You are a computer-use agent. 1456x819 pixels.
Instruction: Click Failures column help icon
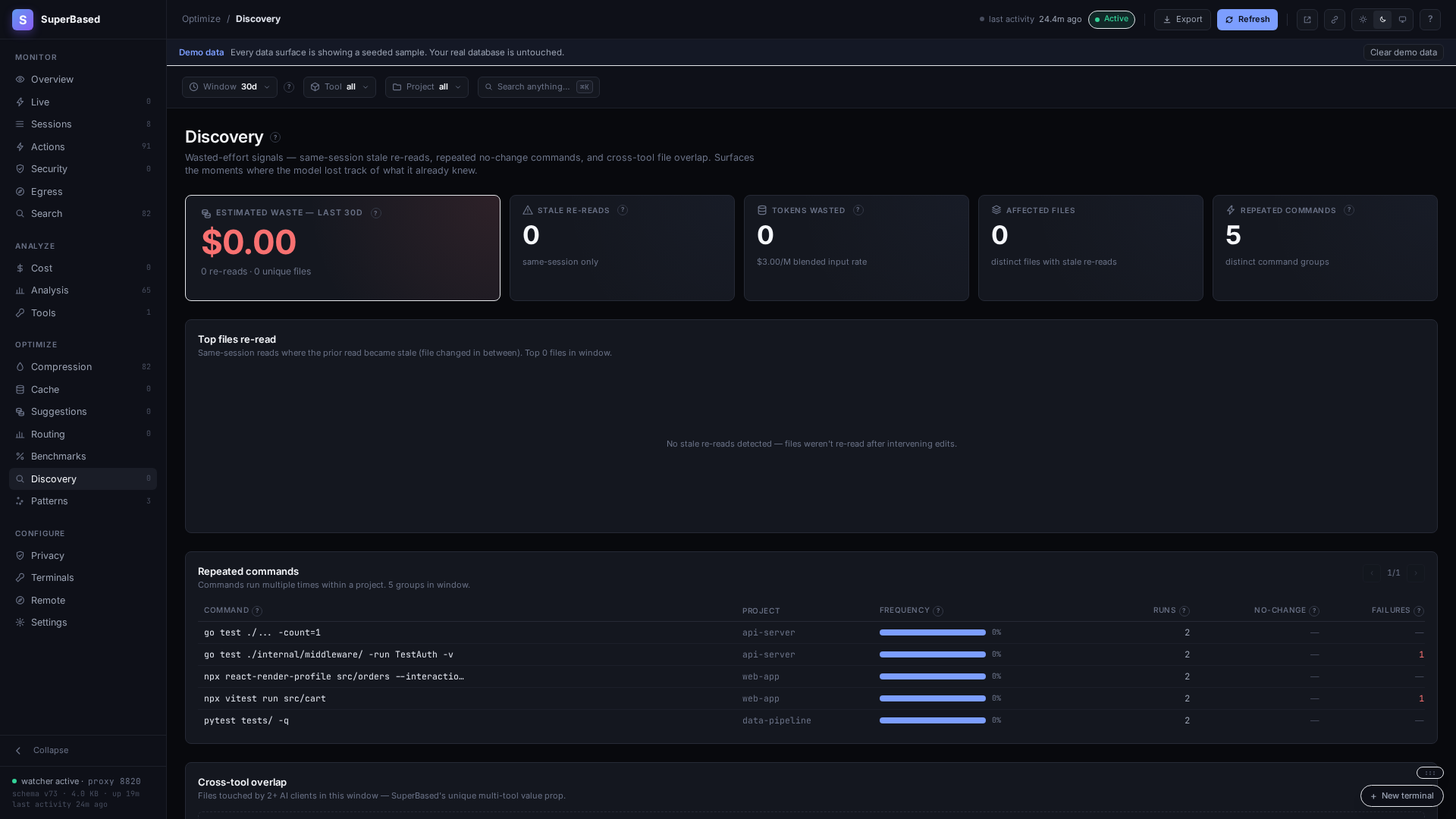click(1419, 611)
